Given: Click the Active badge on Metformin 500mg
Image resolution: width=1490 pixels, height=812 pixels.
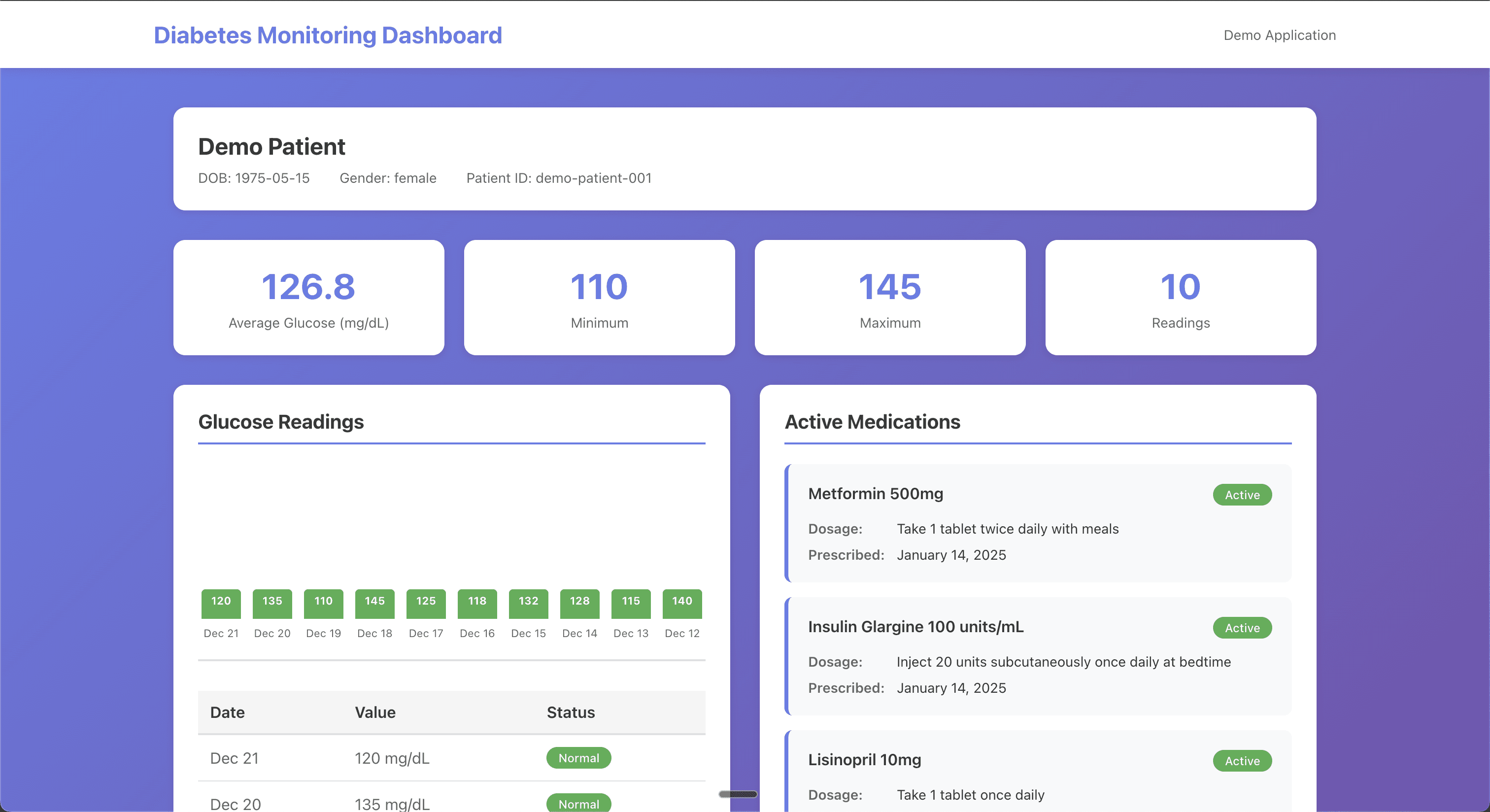Looking at the screenshot, I should click(x=1242, y=495).
